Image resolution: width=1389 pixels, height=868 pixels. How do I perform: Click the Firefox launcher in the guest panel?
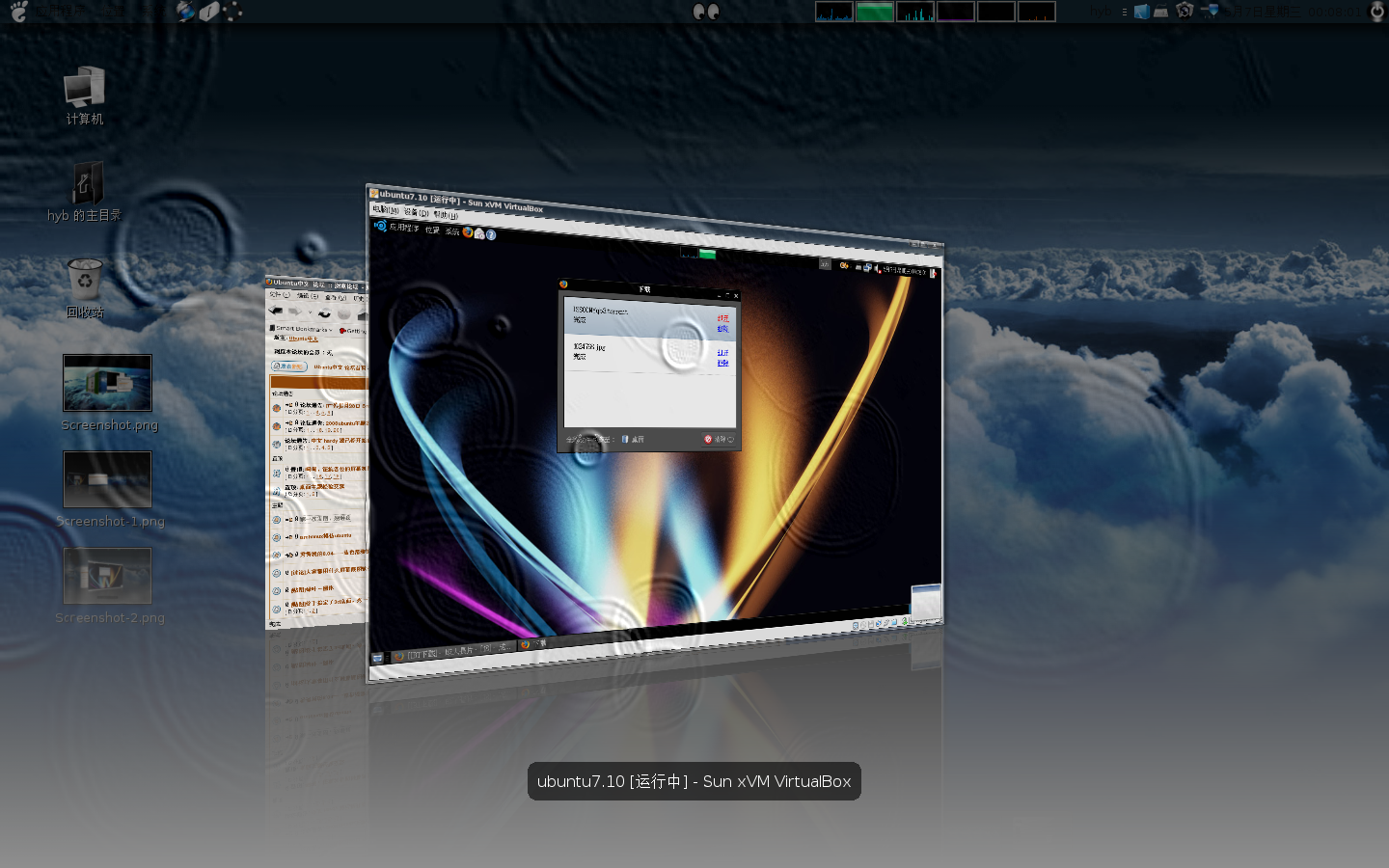(x=468, y=232)
